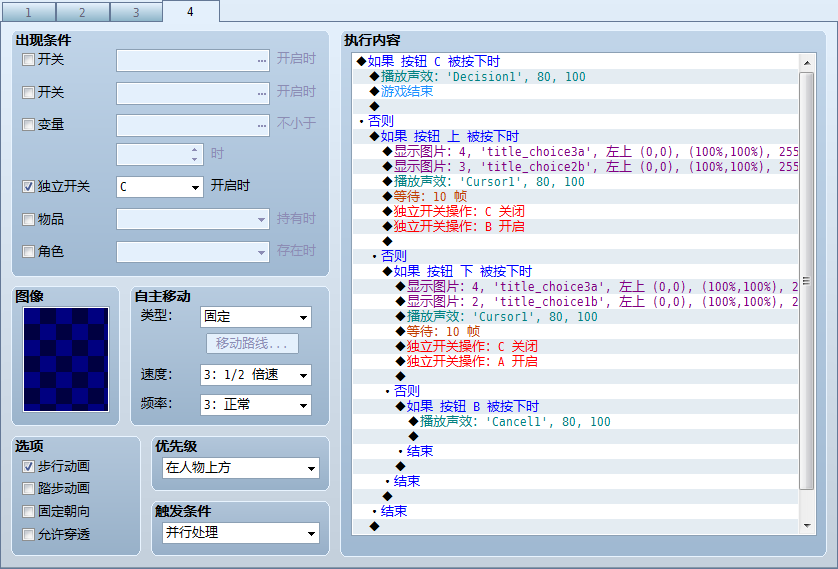Select event page tab 4
838x569 pixels.
click(x=190, y=11)
